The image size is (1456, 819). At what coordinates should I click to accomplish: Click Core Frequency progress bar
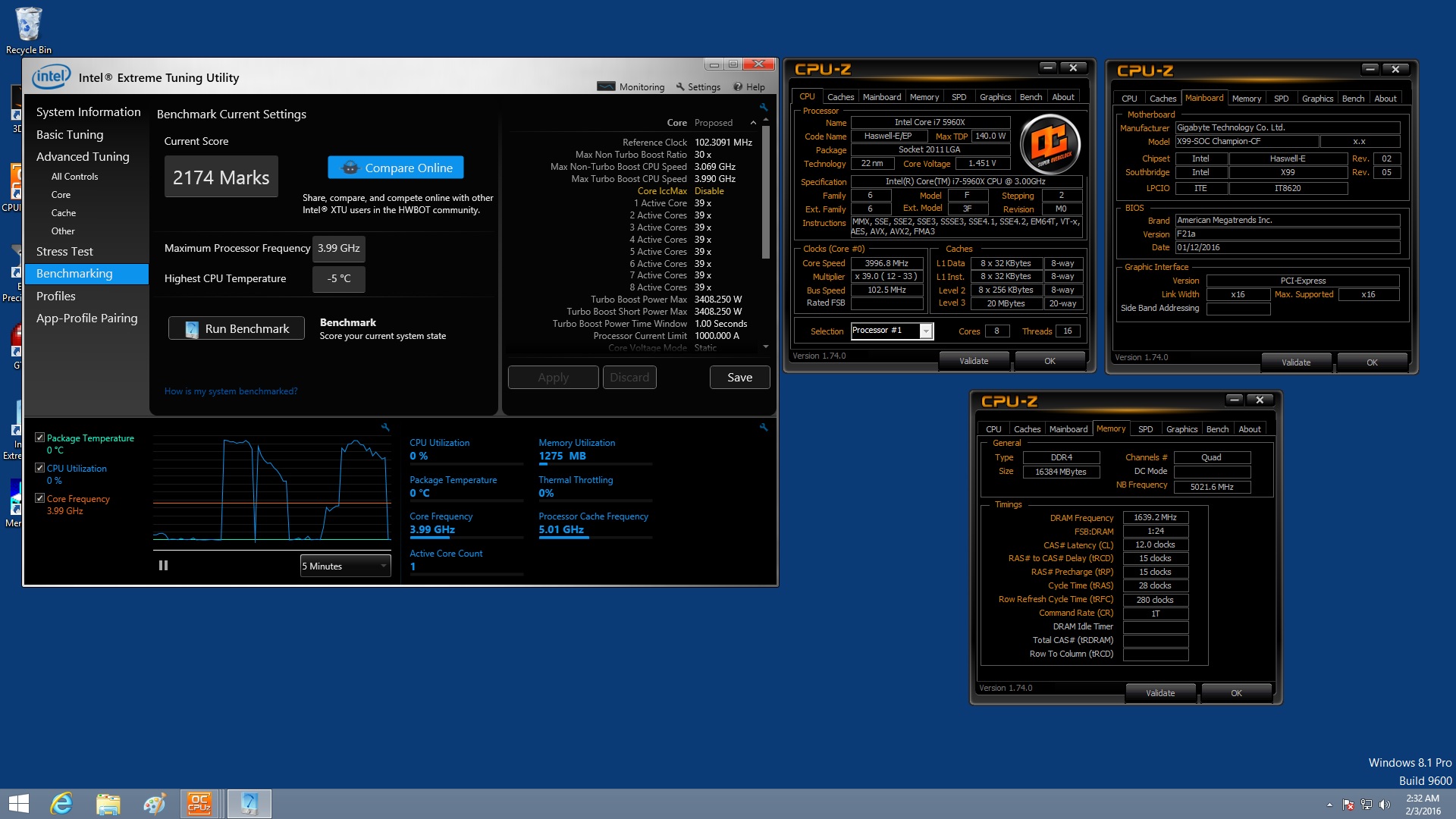(x=466, y=537)
